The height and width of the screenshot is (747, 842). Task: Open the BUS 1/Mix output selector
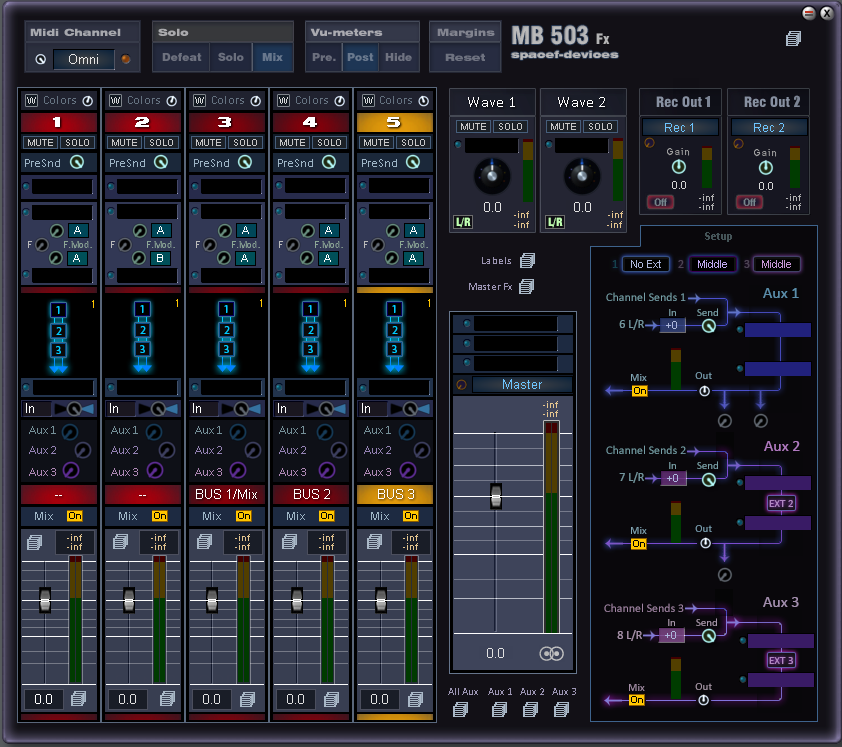[227, 494]
